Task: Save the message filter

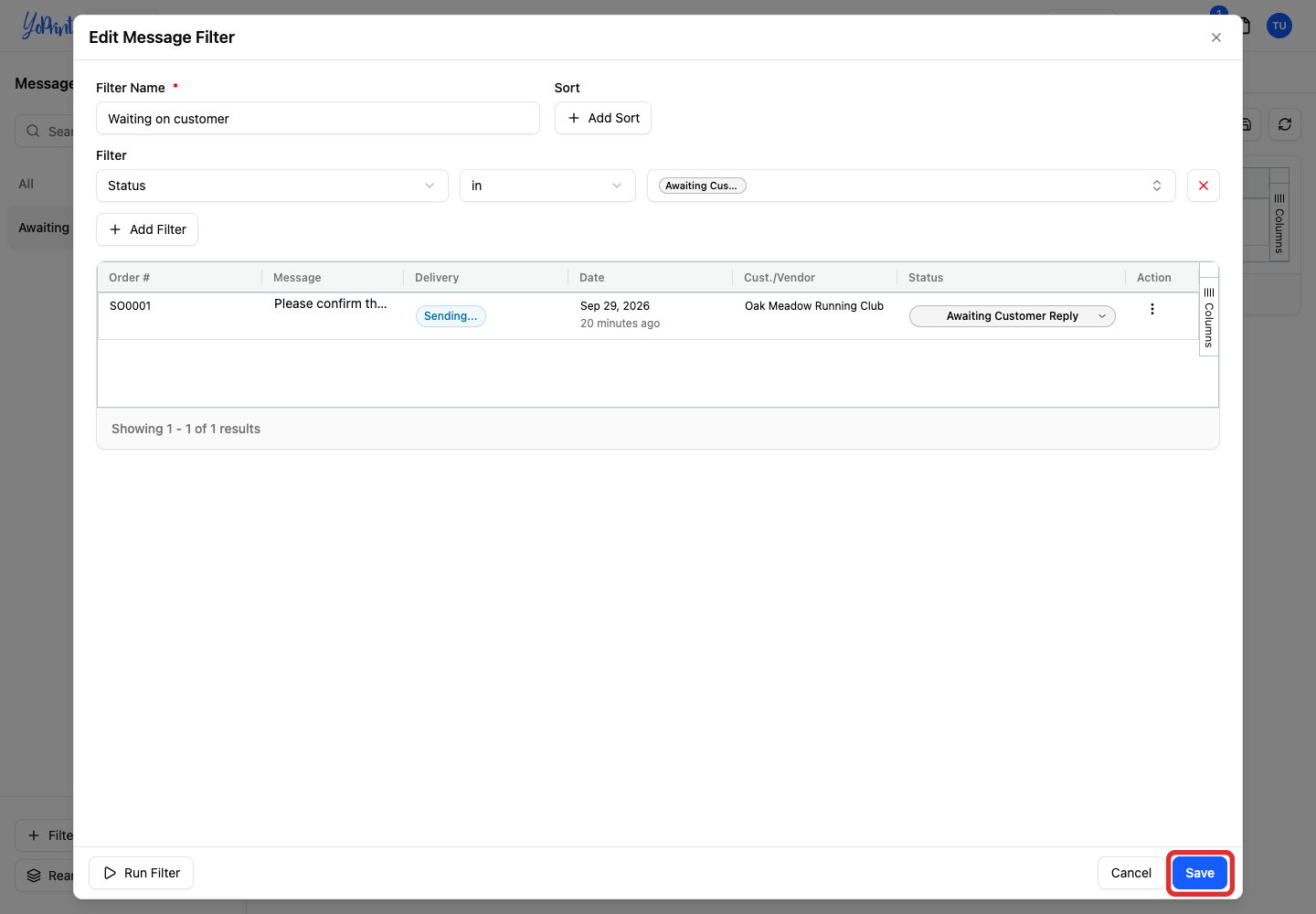Action: 1200,873
